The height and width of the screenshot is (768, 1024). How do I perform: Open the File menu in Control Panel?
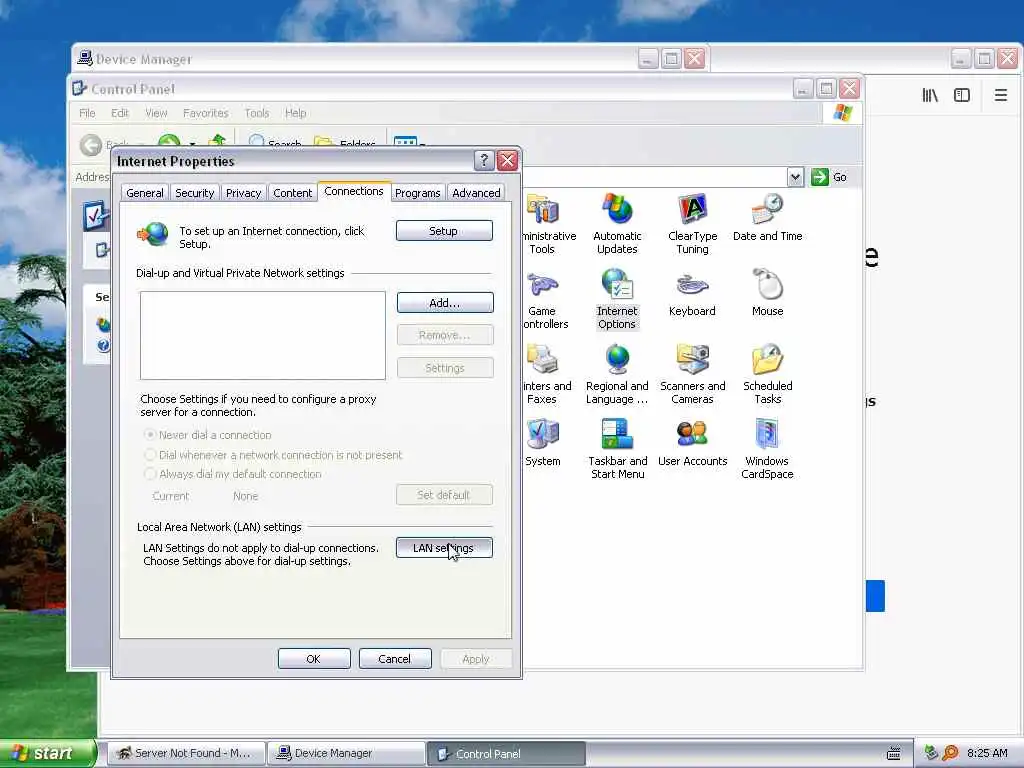[88, 113]
